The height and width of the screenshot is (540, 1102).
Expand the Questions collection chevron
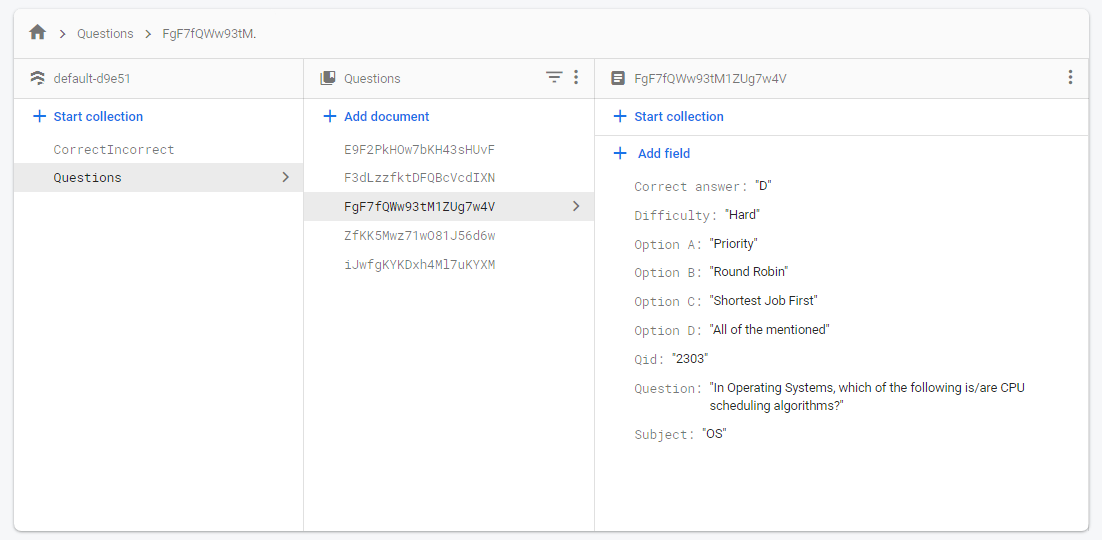pos(285,177)
